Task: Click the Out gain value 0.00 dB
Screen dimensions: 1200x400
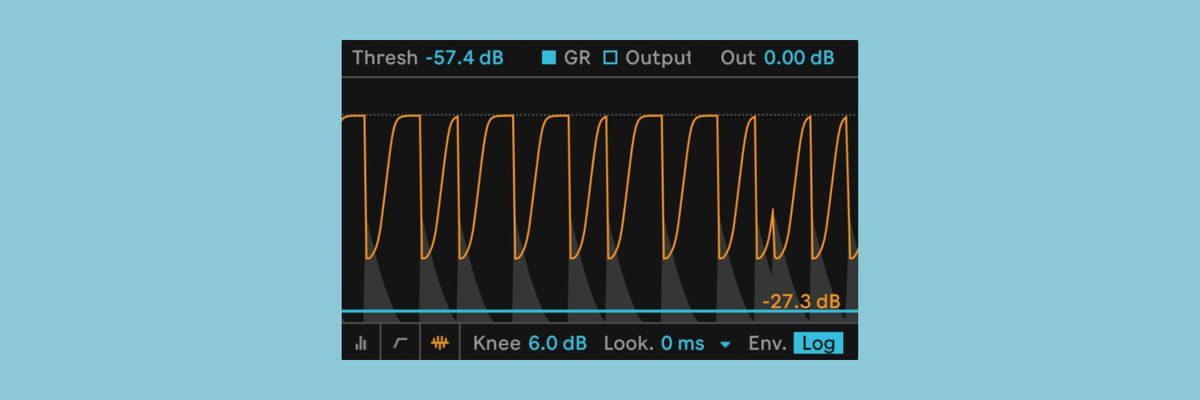Action: click(x=799, y=58)
